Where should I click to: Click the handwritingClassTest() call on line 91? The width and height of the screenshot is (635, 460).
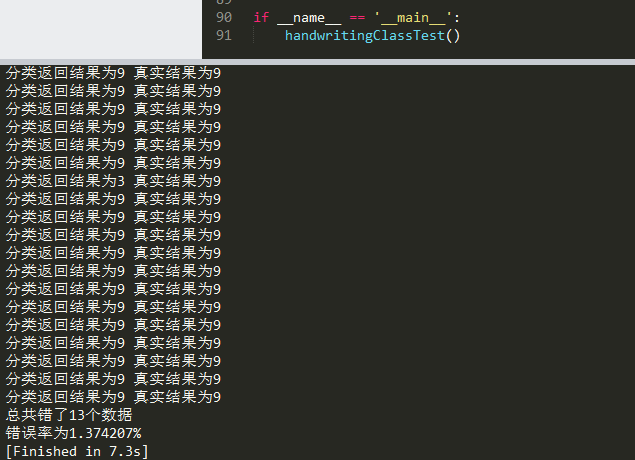373,36
